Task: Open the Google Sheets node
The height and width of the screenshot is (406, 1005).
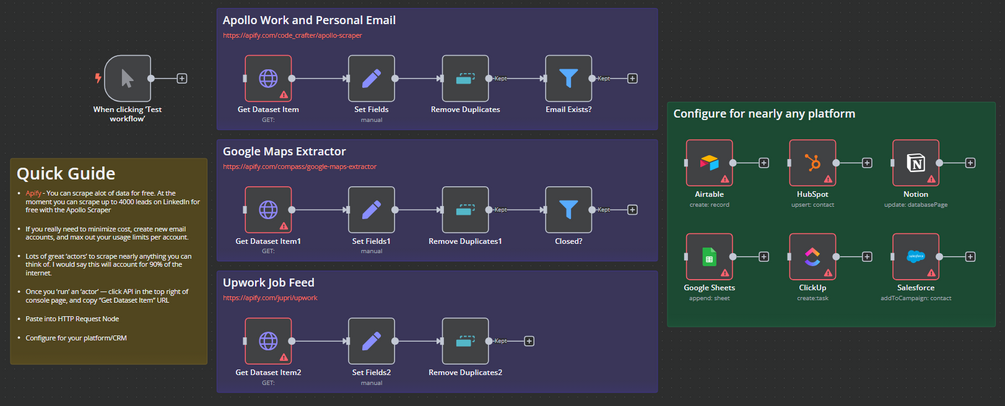Action: pos(709,257)
